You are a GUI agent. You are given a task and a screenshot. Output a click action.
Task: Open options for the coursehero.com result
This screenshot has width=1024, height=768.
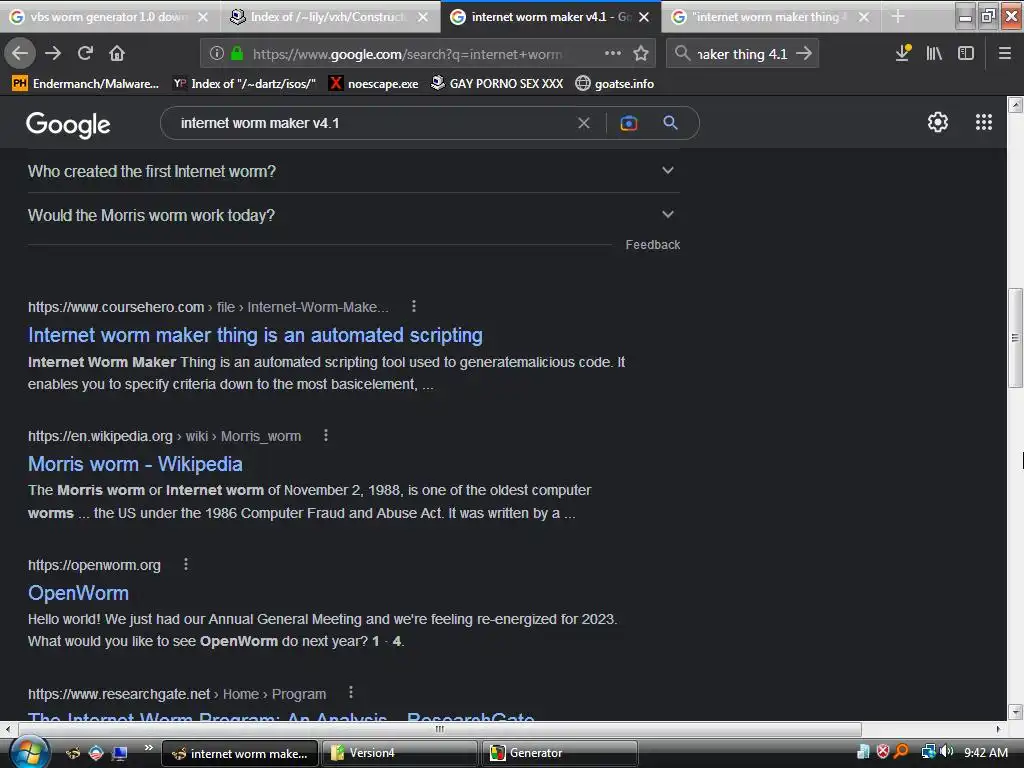413,306
